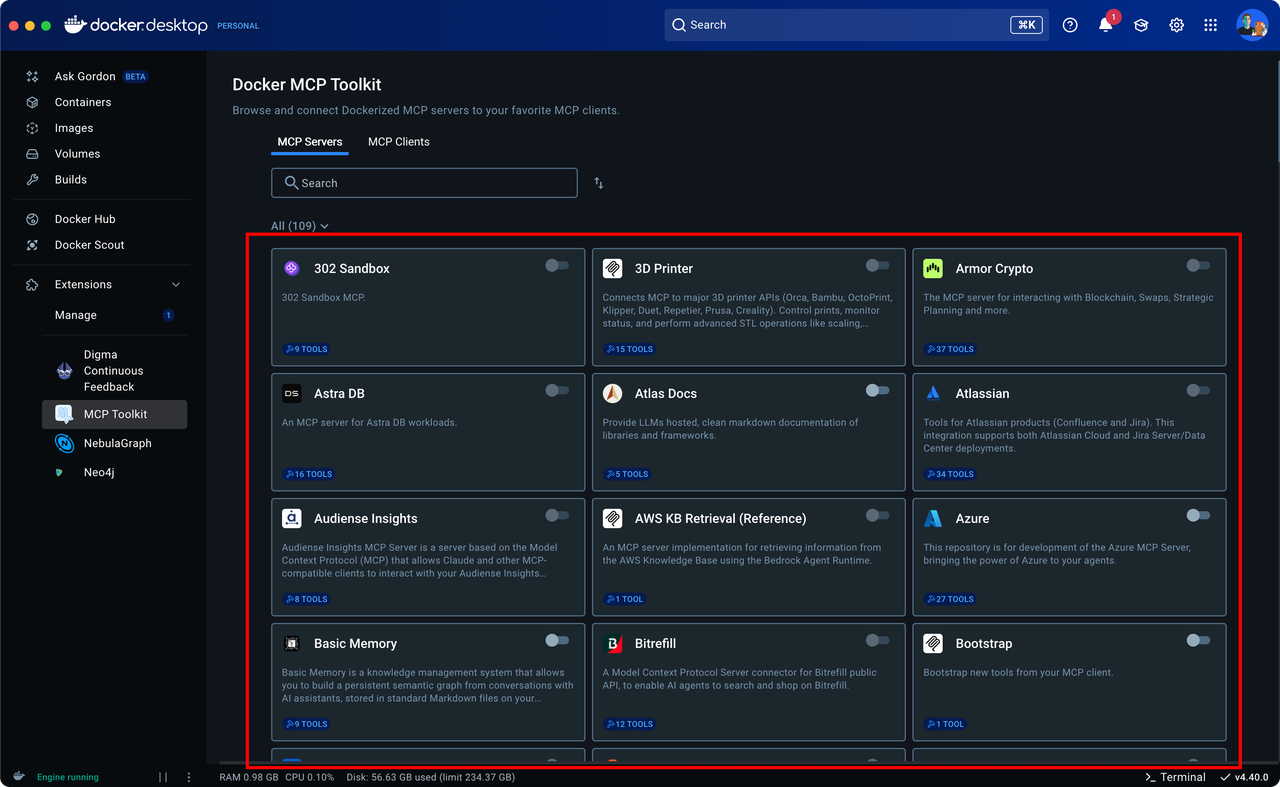The width and height of the screenshot is (1280, 787).
Task: Open the help question mark icon
Action: point(1070,25)
